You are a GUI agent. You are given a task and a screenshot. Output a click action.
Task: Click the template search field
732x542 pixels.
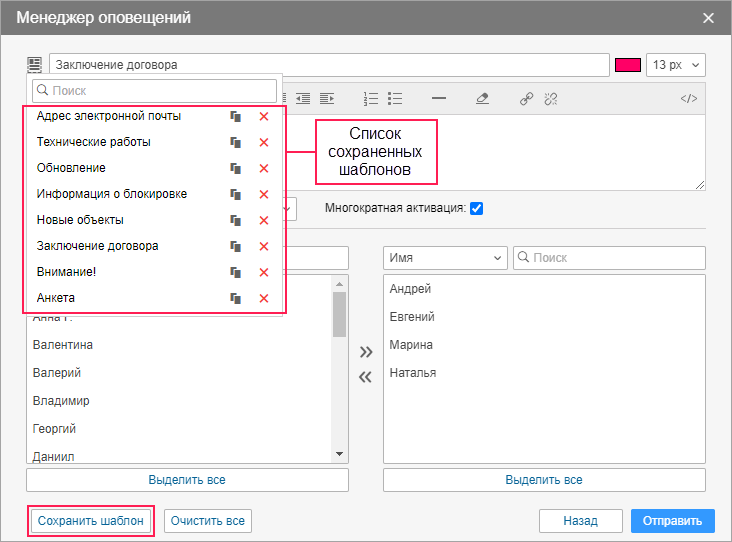(x=155, y=91)
